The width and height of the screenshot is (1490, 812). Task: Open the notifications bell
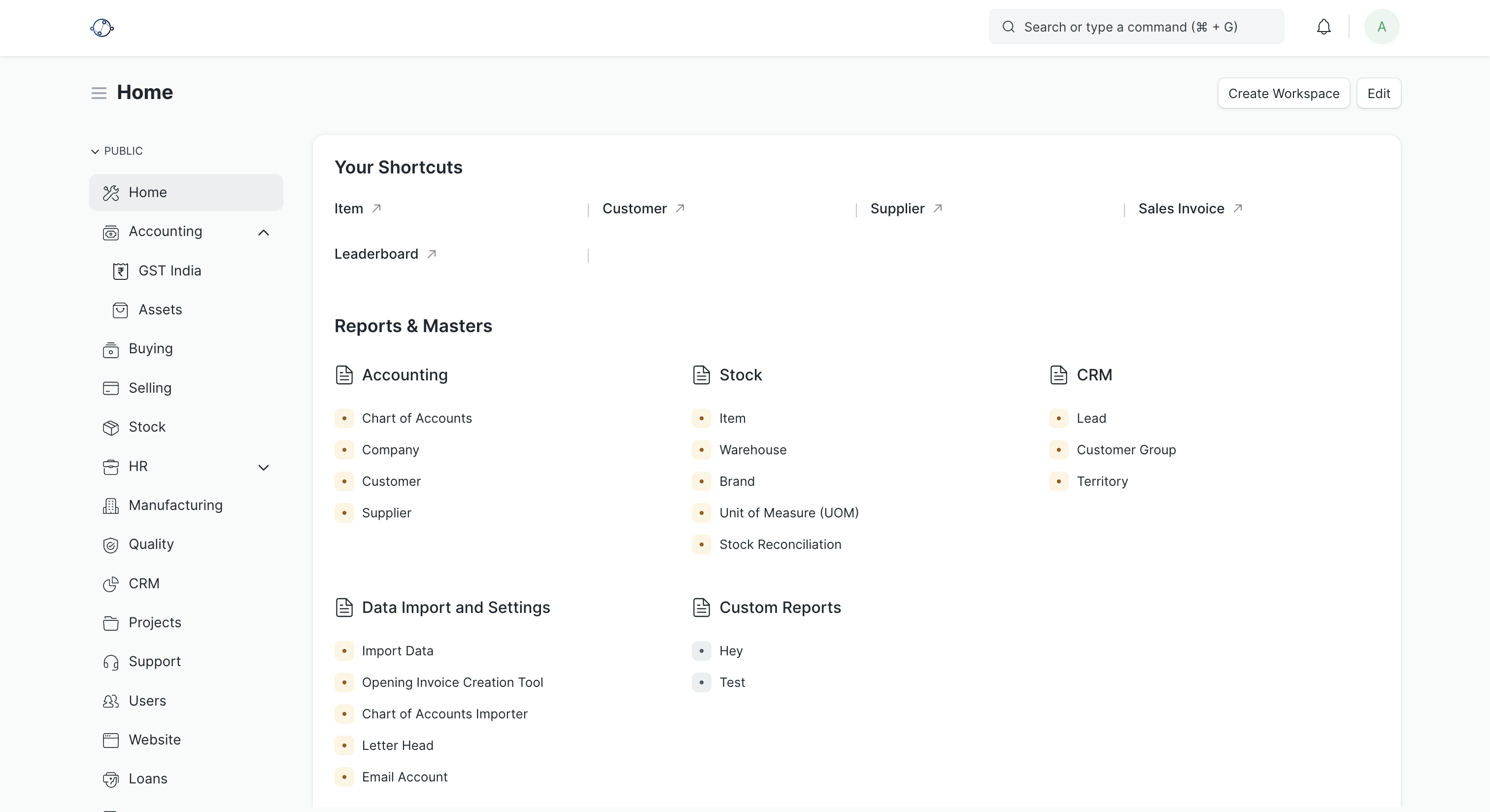pos(1324,27)
